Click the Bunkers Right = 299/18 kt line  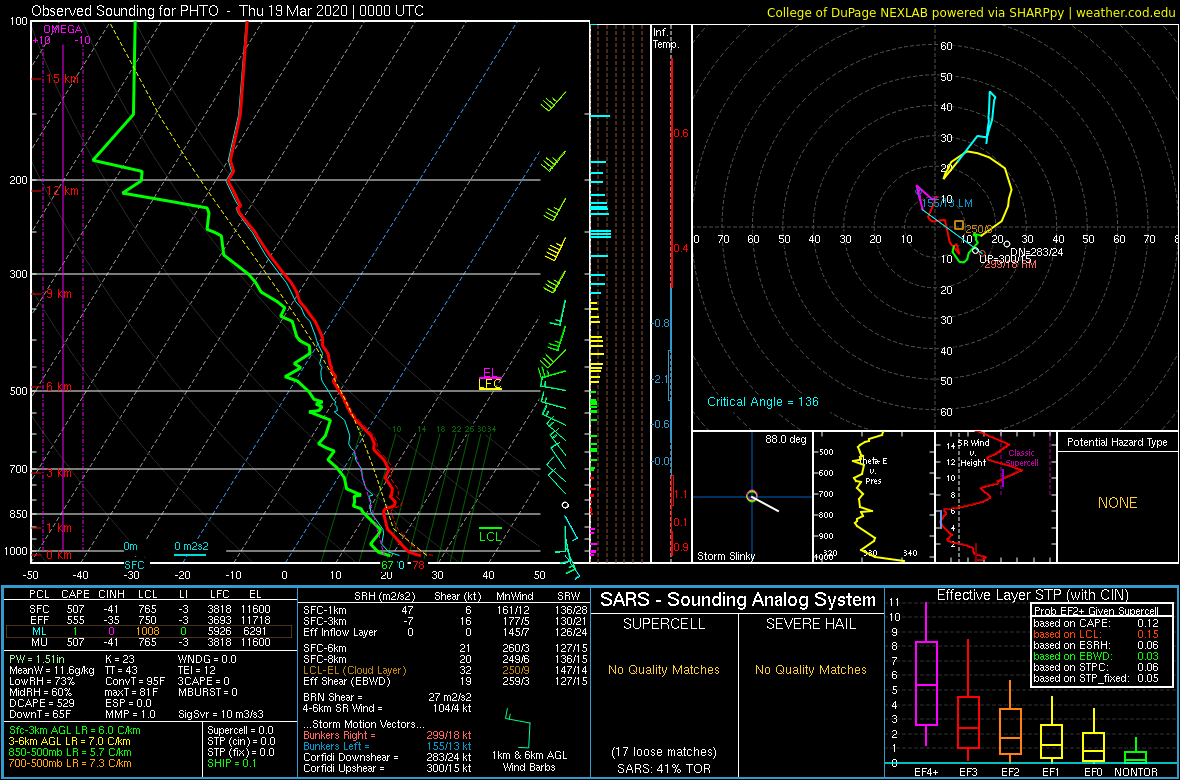tap(387, 735)
